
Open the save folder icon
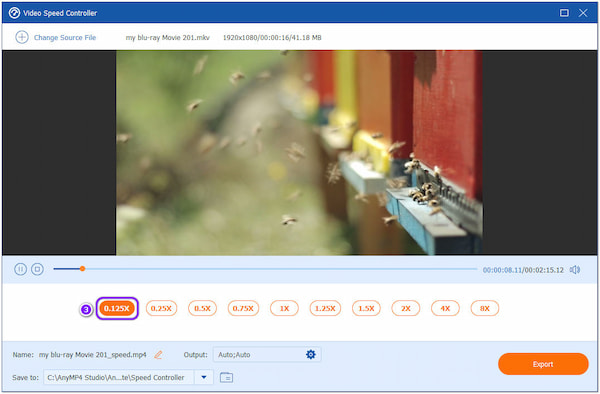coord(227,378)
